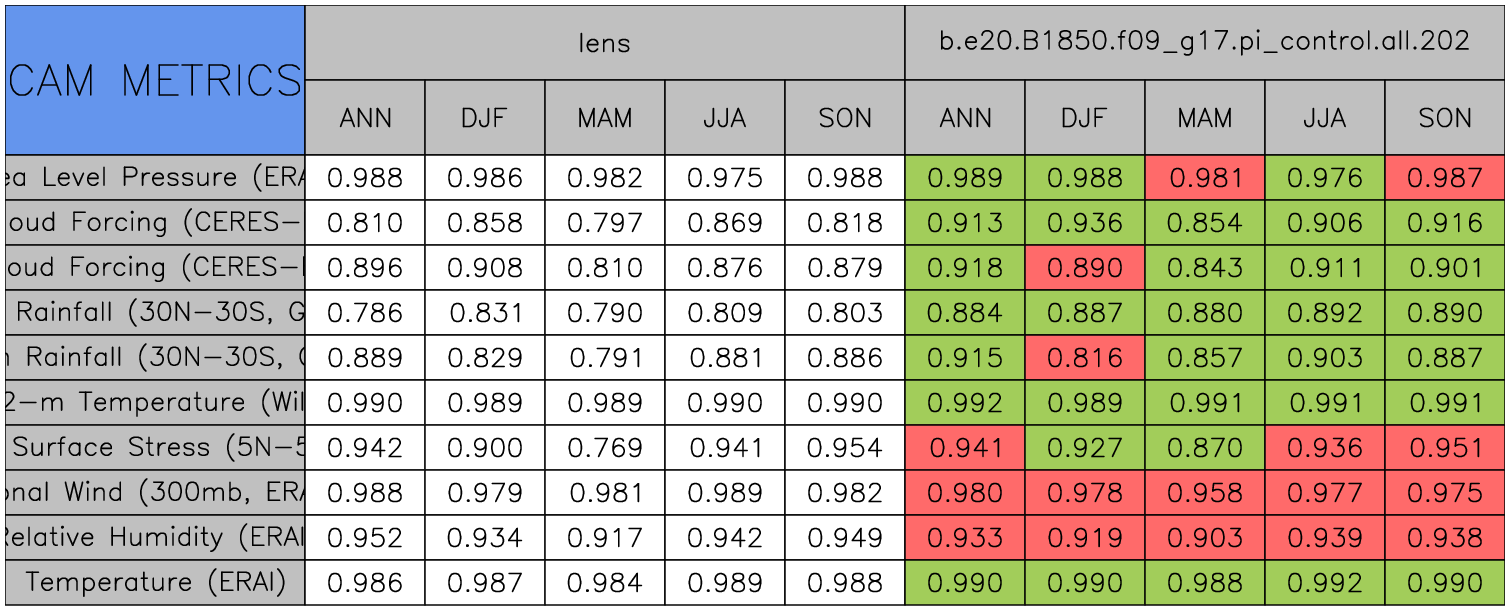Select the green 0.884 cell
Viewport: 1510px width, 611px height.
[965, 313]
